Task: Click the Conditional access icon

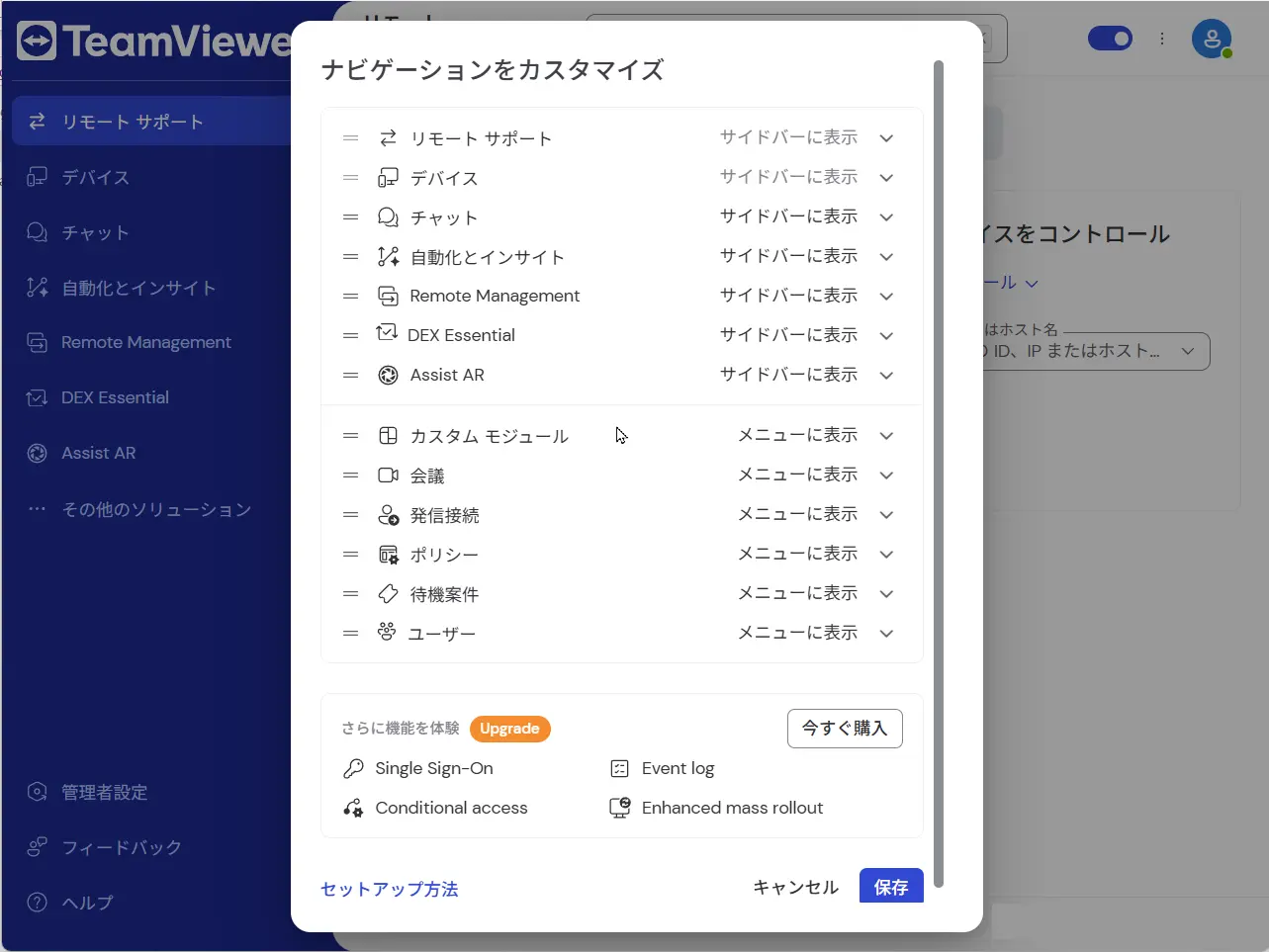Action: click(x=353, y=808)
